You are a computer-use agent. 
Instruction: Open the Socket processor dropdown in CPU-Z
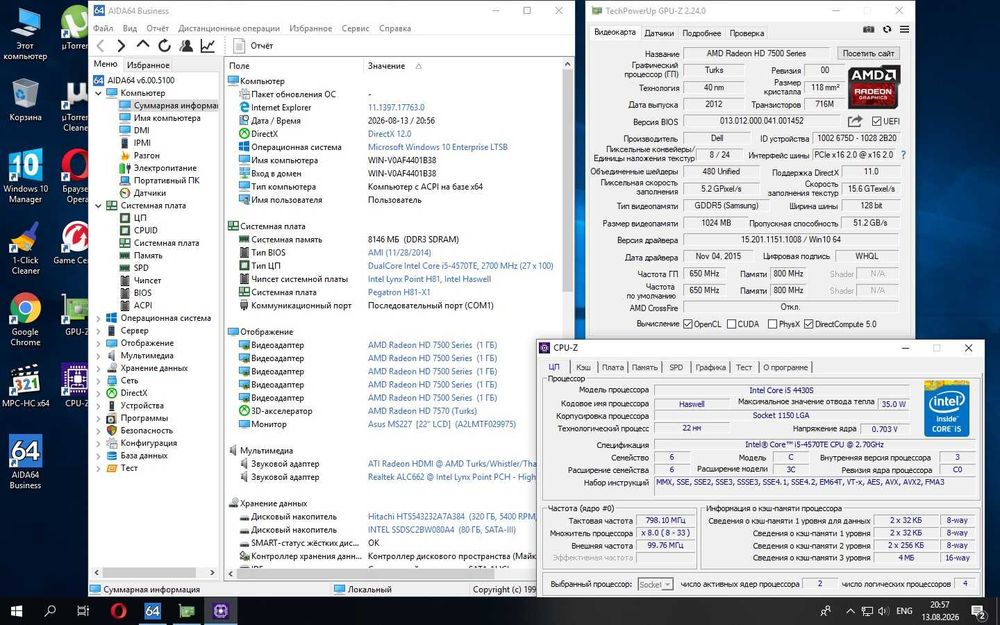click(656, 584)
